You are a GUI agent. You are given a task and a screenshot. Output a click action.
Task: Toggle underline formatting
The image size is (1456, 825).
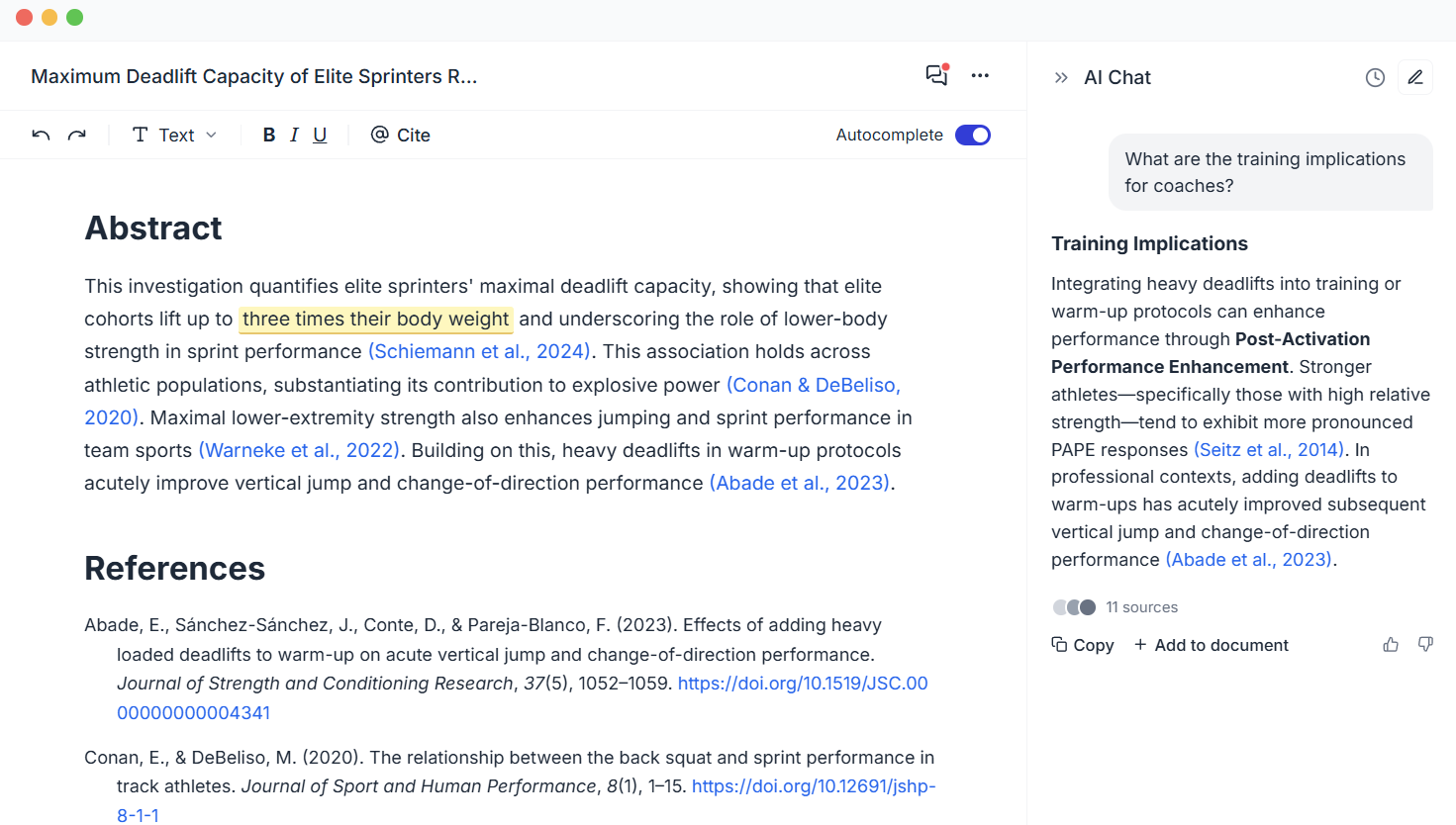click(320, 135)
